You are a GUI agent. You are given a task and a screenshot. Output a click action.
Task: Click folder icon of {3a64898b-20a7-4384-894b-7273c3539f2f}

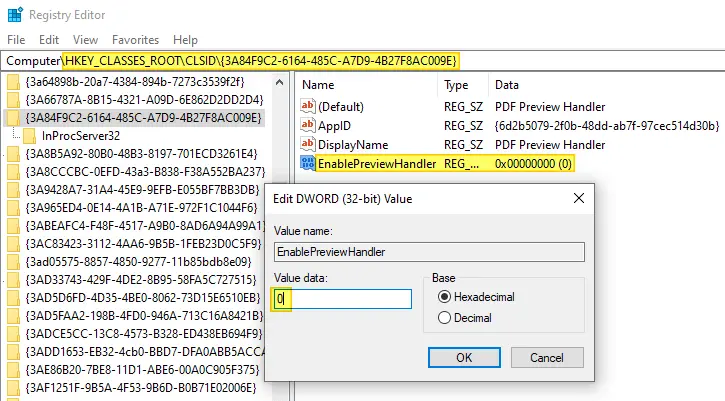pos(13,82)
